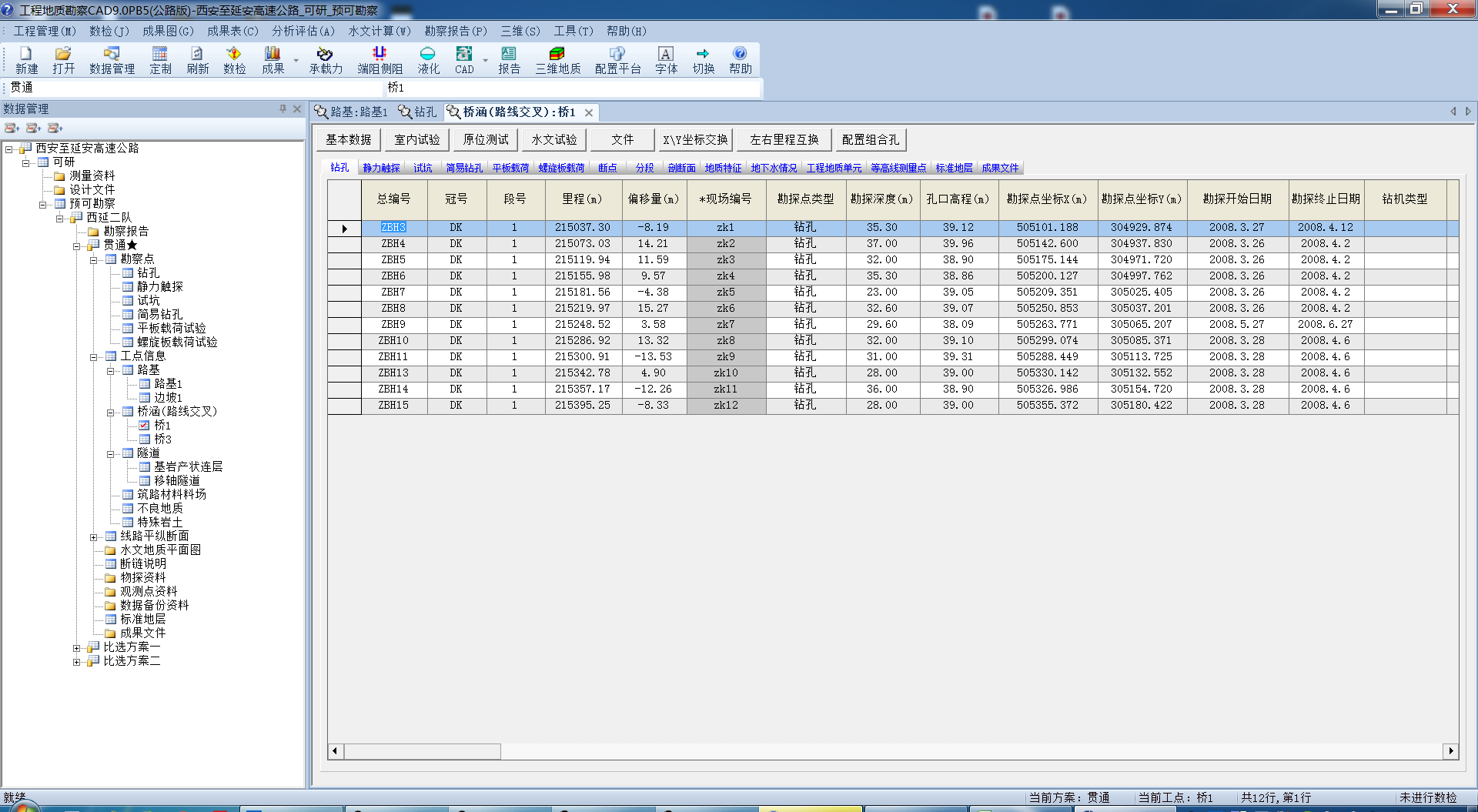
Task: Collapse the 勘察点 tree node
Action: [94, 259]
